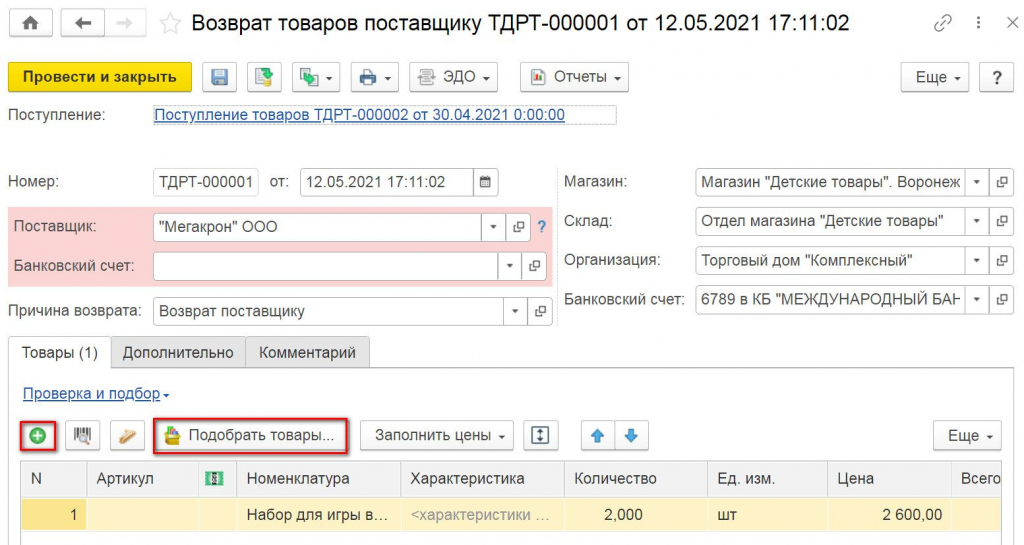Open Проверка и подбор link menu
Image resolution: width=1024 pixels, height=545 pixels.
pos(96,394)
